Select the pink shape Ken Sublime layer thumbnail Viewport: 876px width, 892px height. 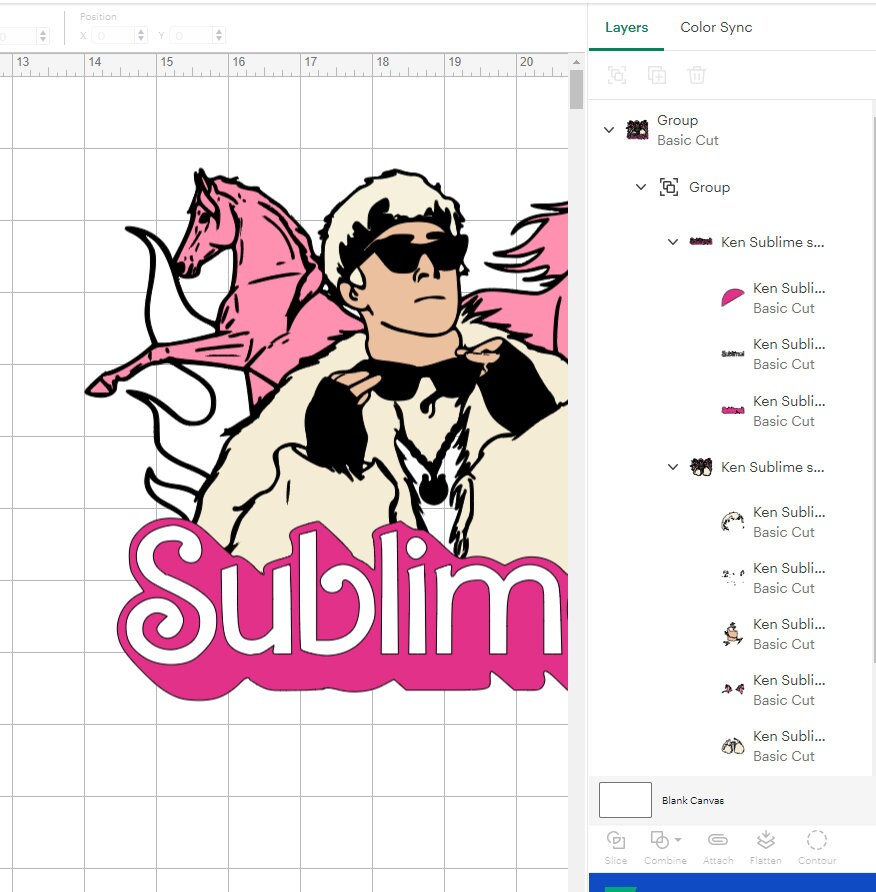pos(733,297)
